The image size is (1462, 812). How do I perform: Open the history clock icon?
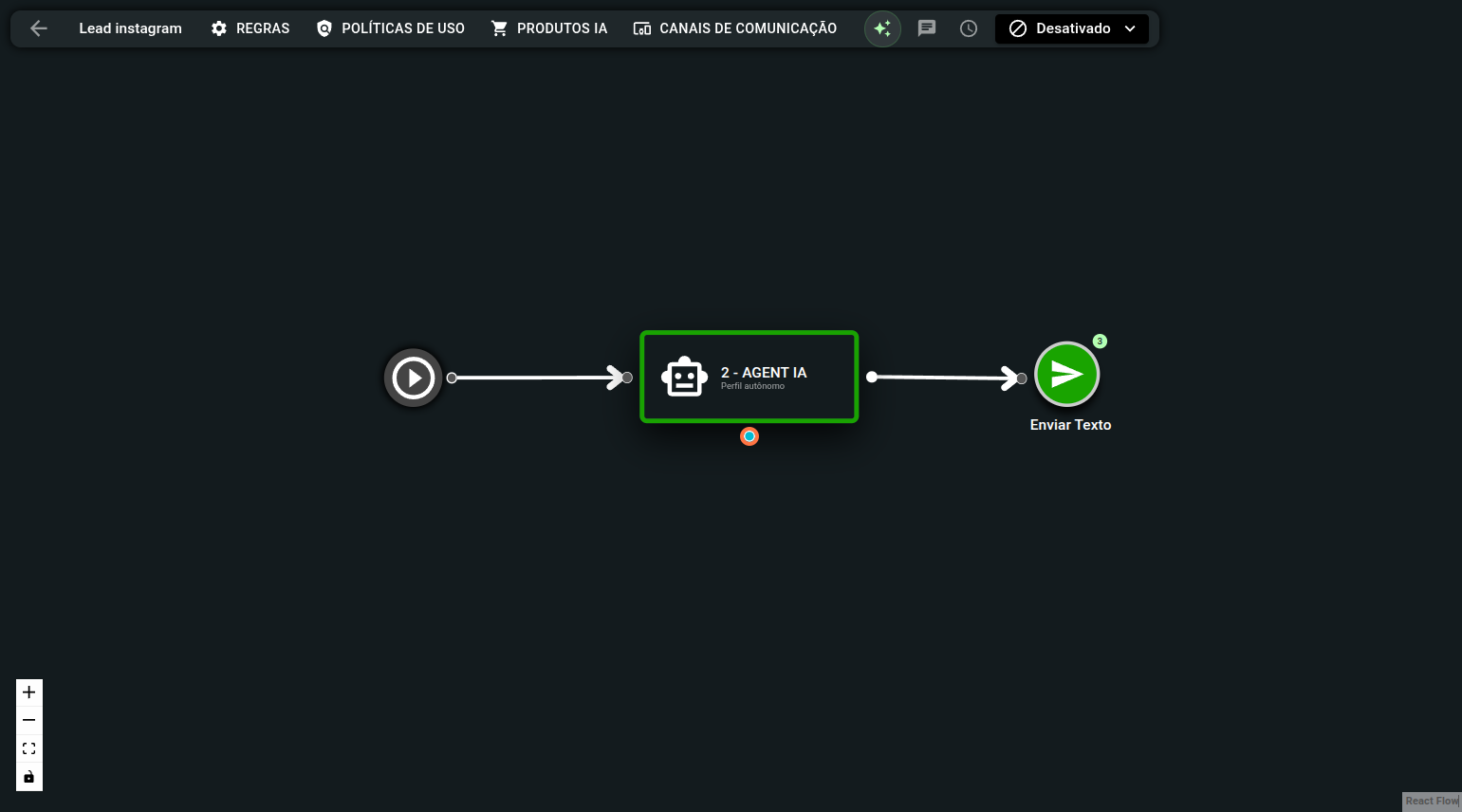(x=969, y=28)
